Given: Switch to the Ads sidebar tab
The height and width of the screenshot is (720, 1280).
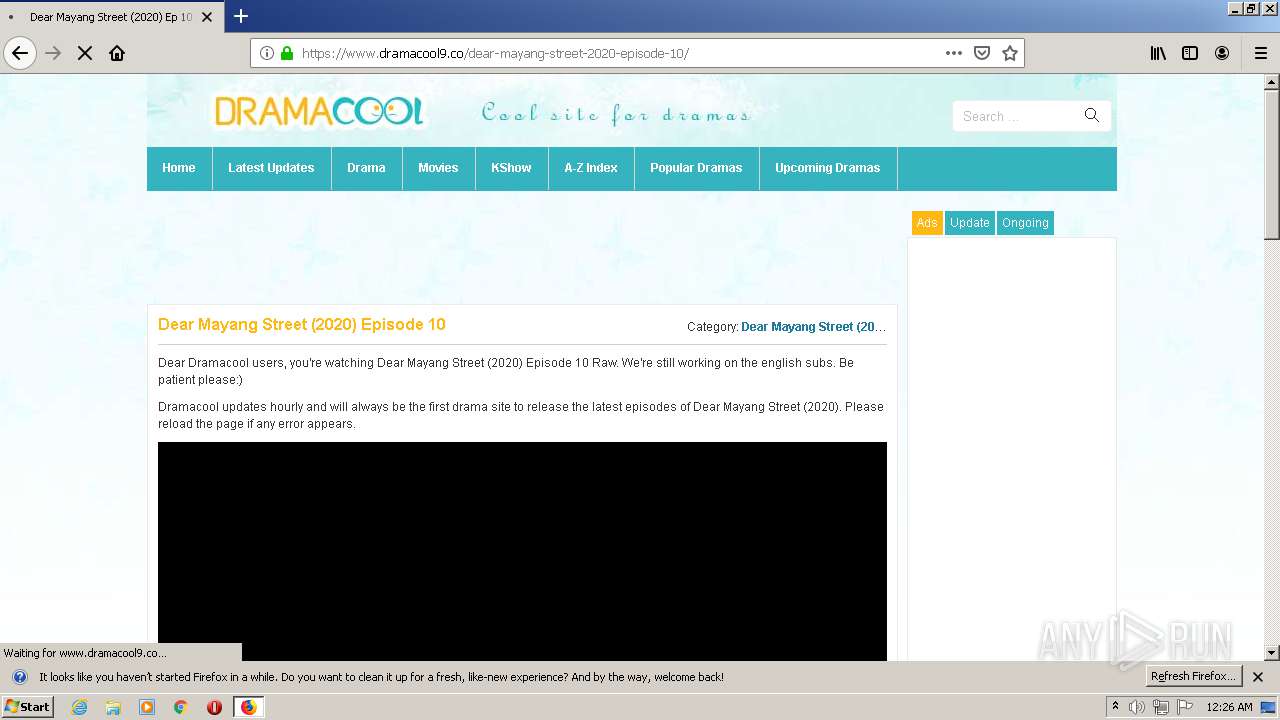Looking at the screenshot, I should point(927,223).
